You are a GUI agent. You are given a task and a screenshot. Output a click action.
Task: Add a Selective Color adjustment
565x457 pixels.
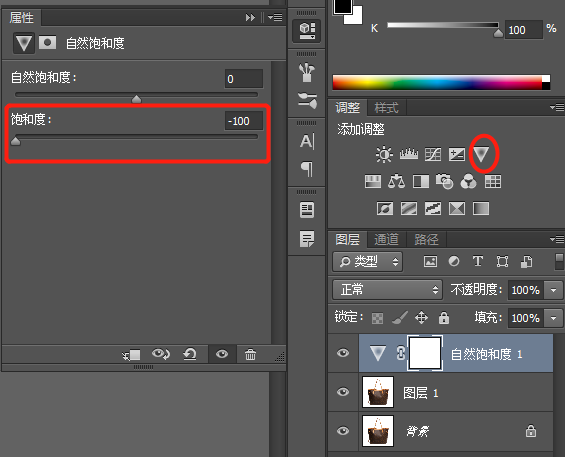(x=457, y=208)
